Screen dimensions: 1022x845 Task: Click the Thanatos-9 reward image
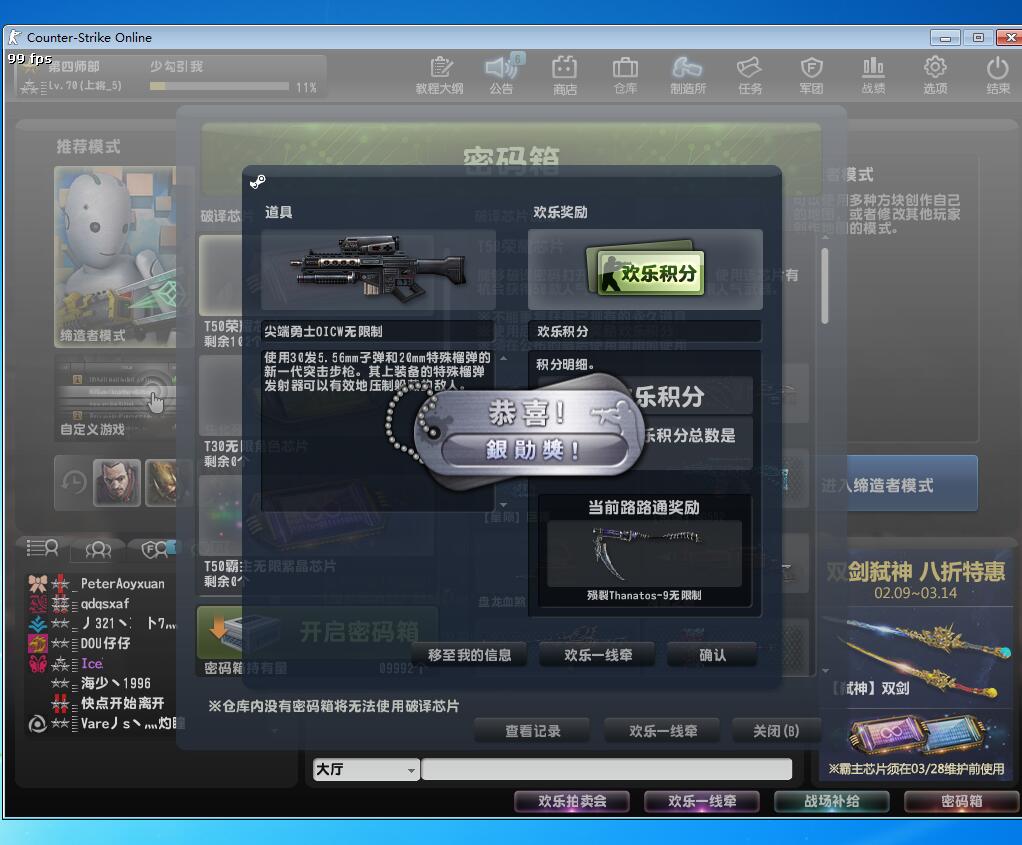(644, 553)
